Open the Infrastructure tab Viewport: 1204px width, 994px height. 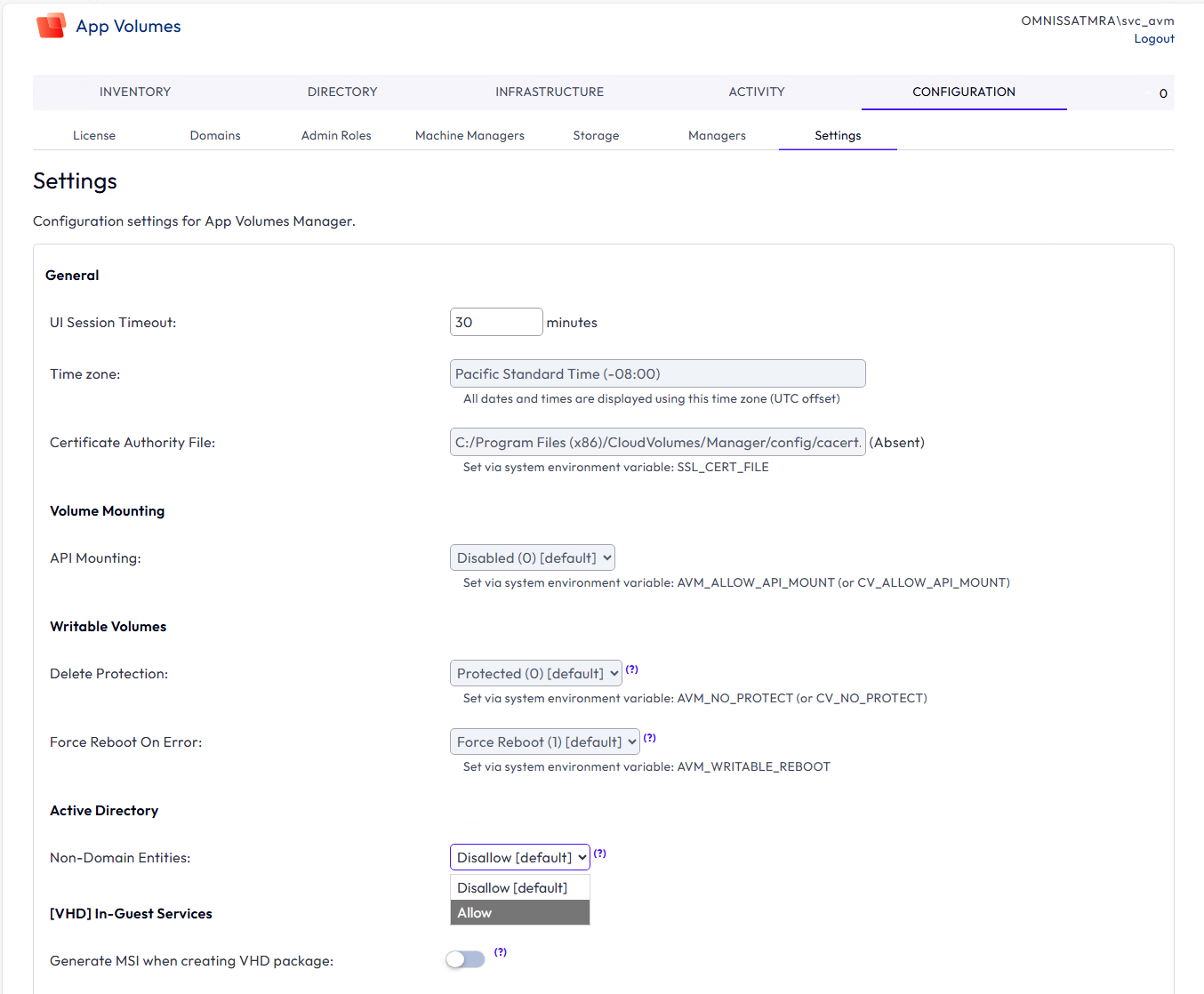(x=550, y=92)
